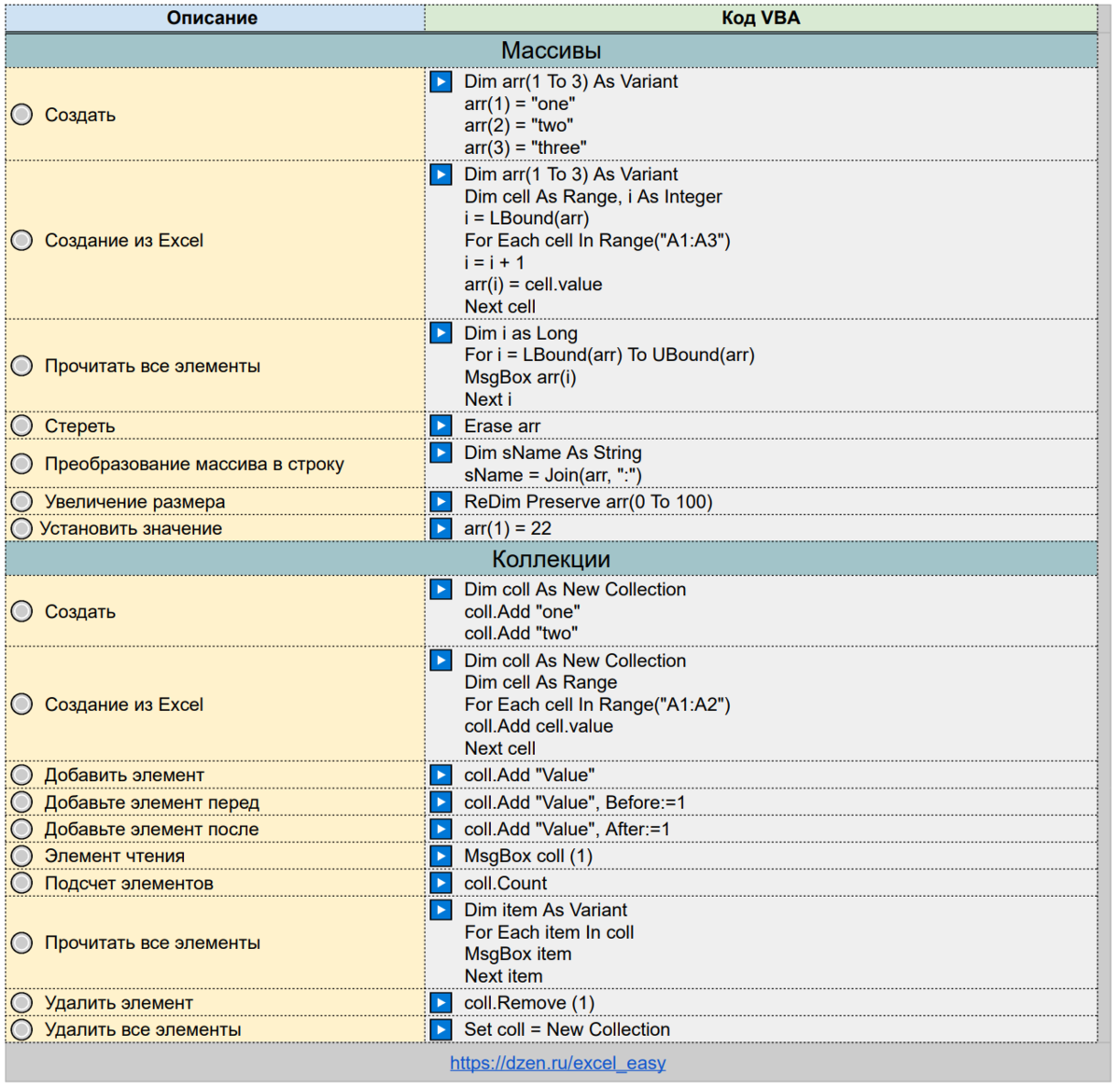The image size is (1120, 1089).
Task: Select the 'Добавить элемент' radio button
Action: pos(21,775)
